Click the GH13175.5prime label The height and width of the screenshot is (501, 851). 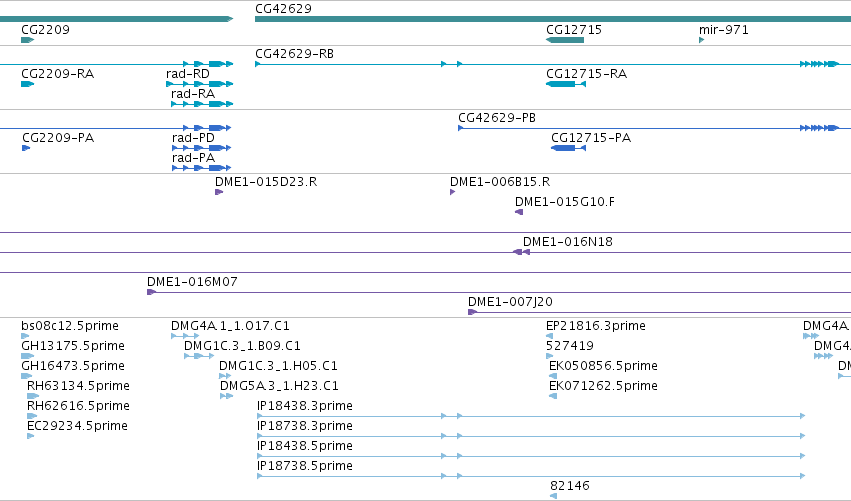click(x=73, y=346)
